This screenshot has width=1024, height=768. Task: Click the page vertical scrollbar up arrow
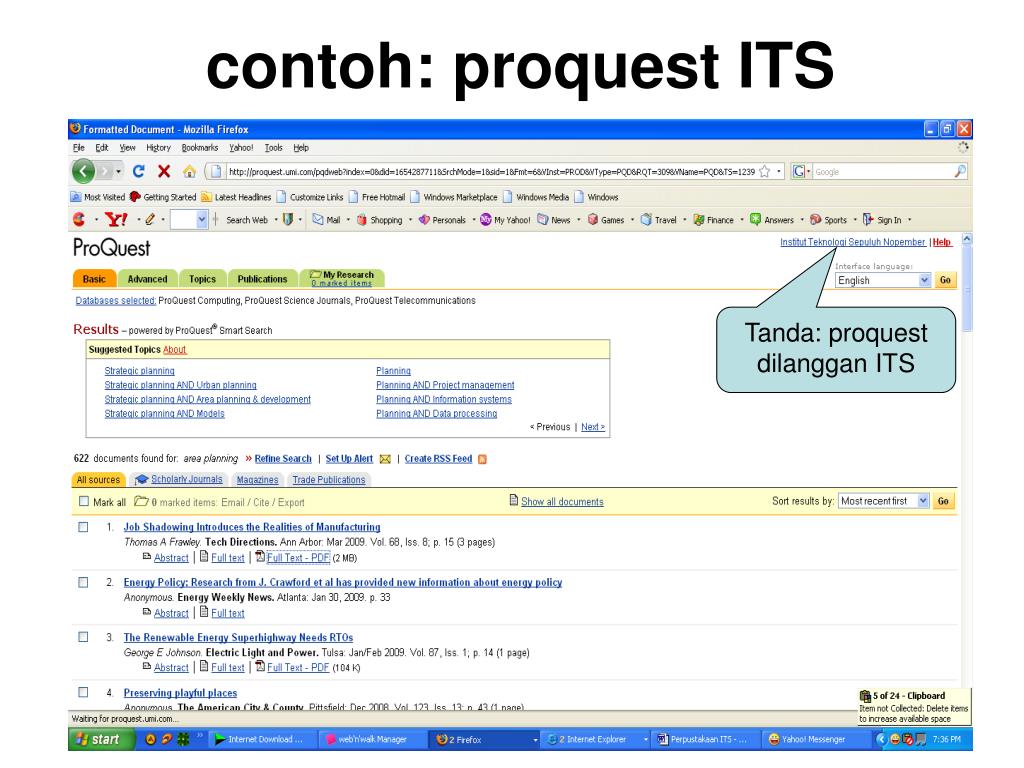pyautogui.click(x=967, y=239)
